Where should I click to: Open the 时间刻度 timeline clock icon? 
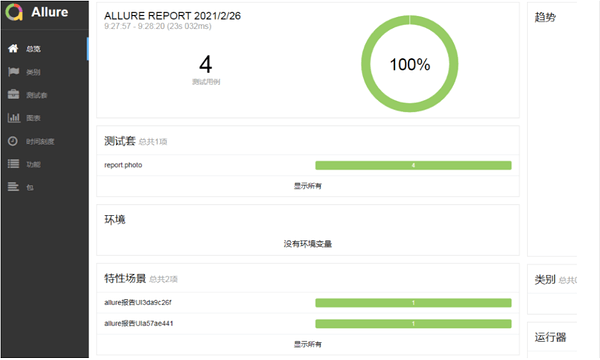13,141
